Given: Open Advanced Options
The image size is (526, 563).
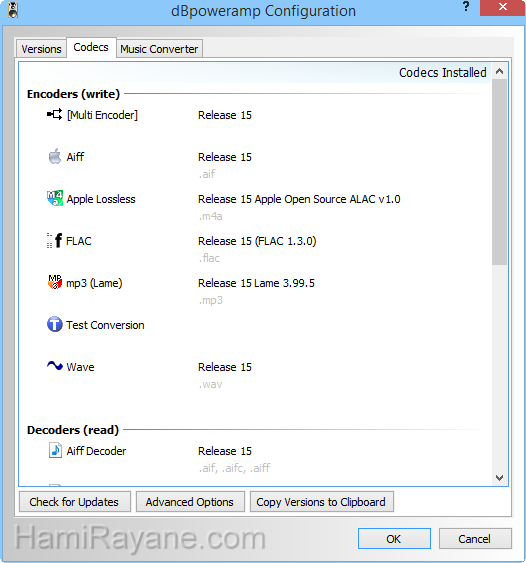Looking at the screenshot, I should point(190,502).
